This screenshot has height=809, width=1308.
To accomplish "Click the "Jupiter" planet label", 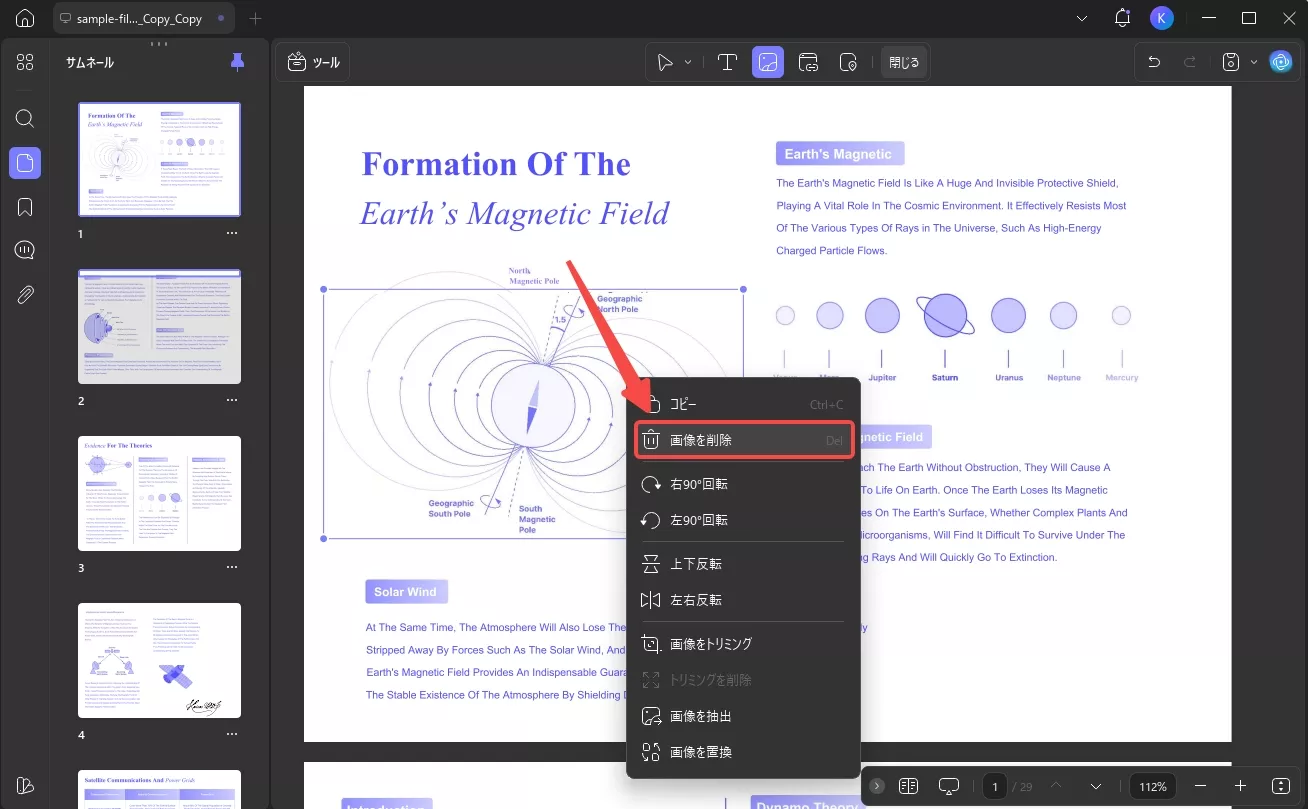I will pos(882,378).
